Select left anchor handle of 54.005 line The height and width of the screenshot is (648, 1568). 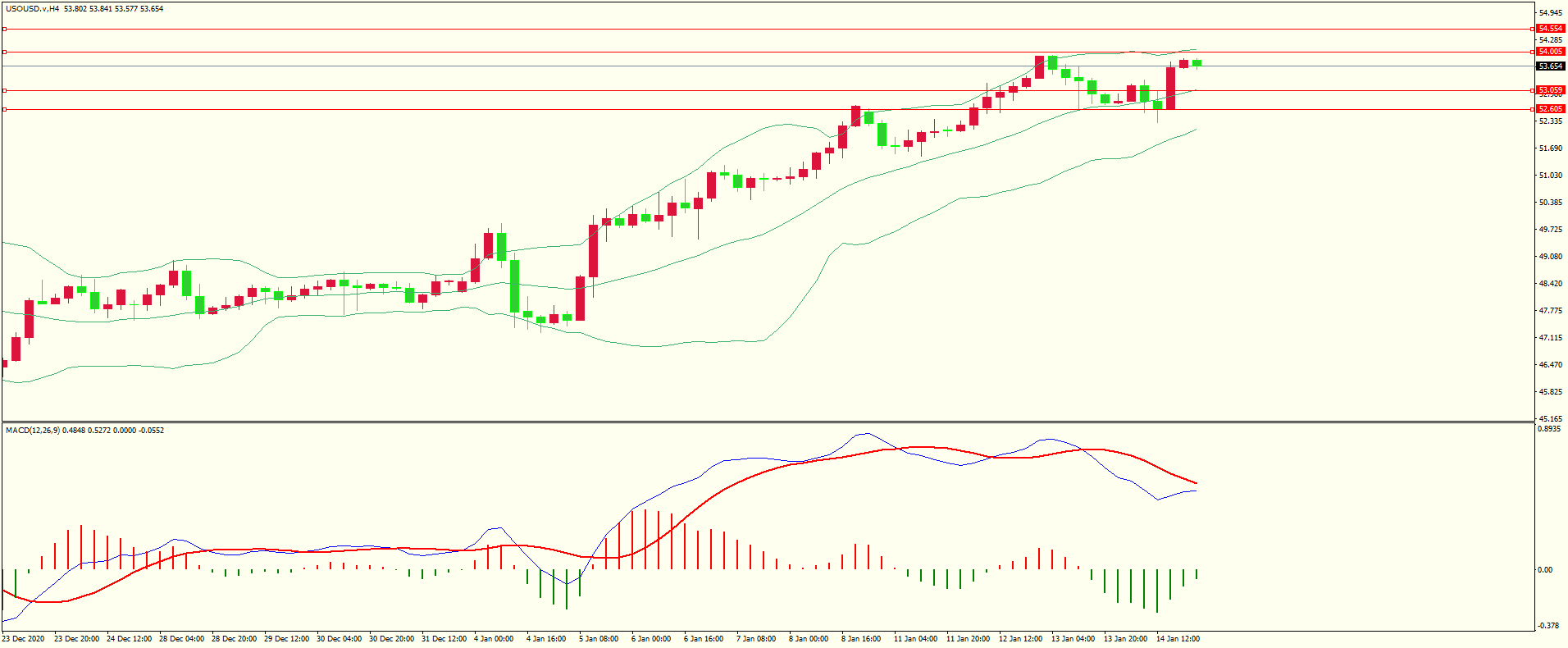point(4,52)
